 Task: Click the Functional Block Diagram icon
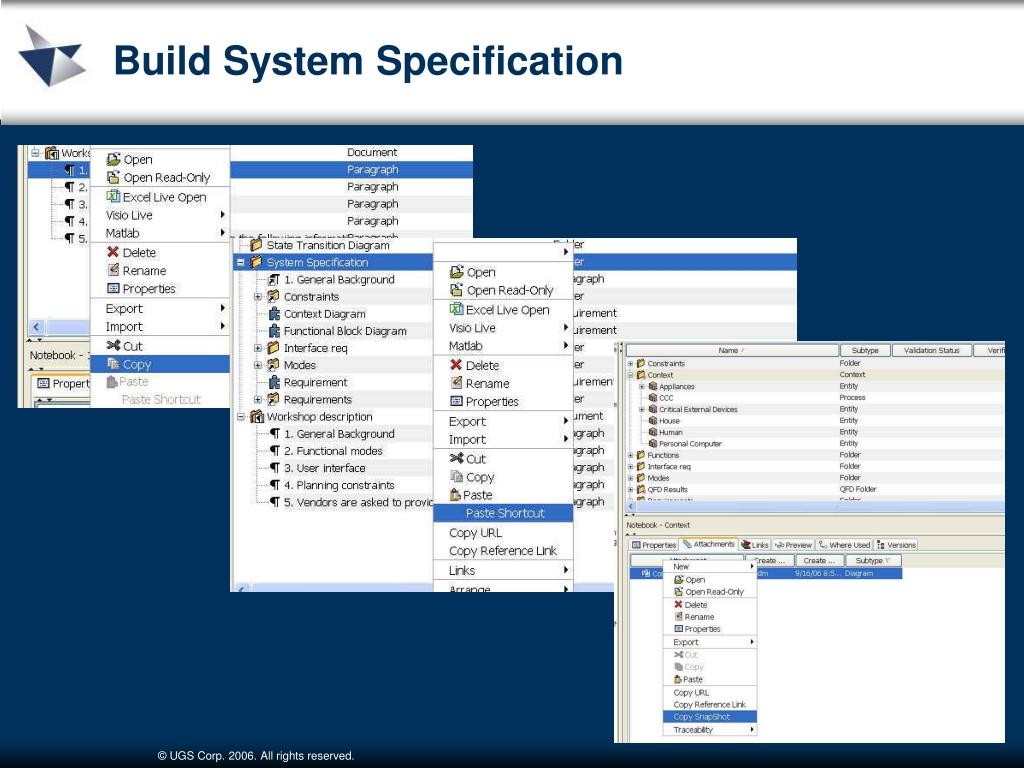point(274,331)
